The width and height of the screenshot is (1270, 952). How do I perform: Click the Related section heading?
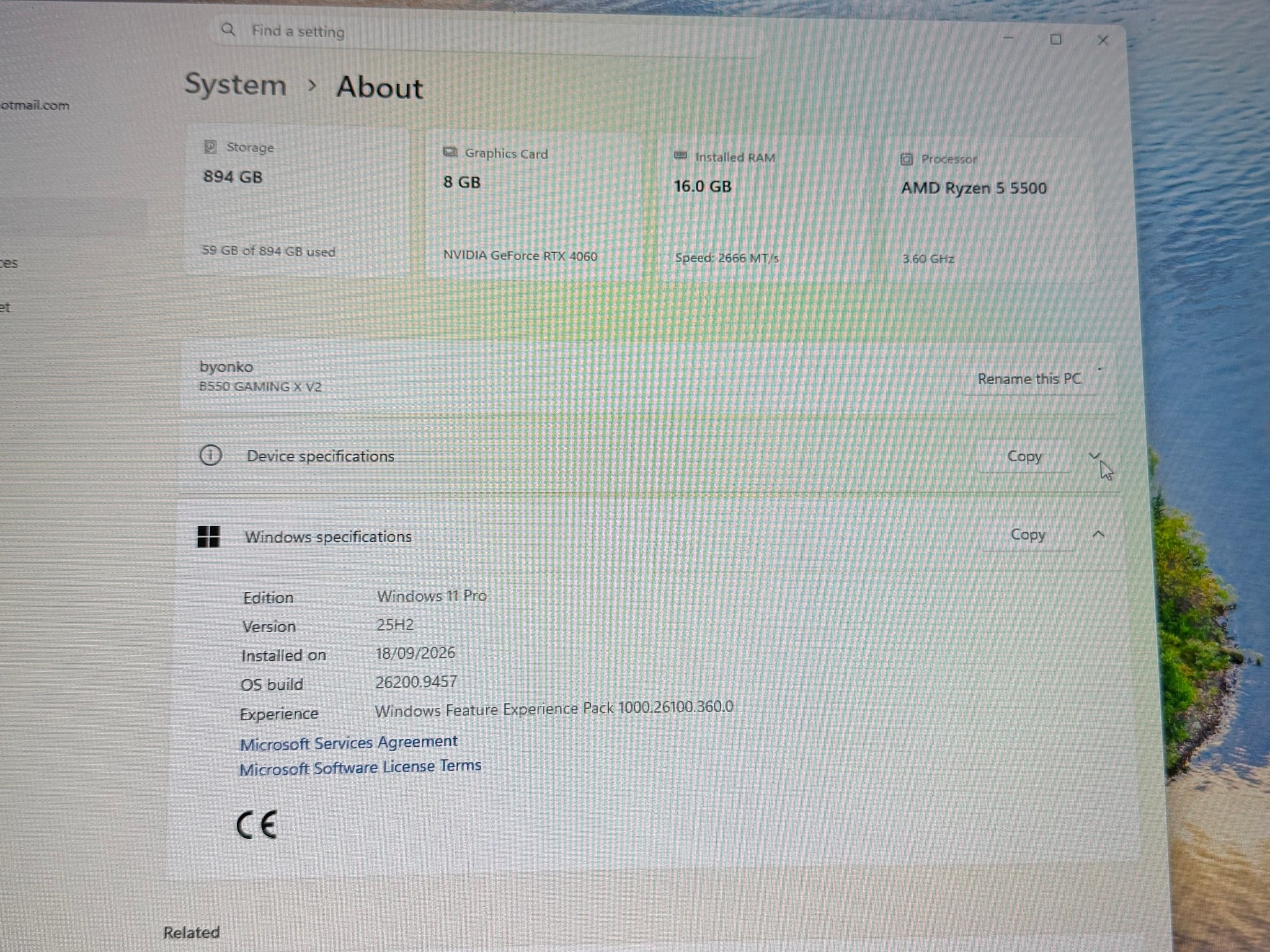click(x=192, y=932)
